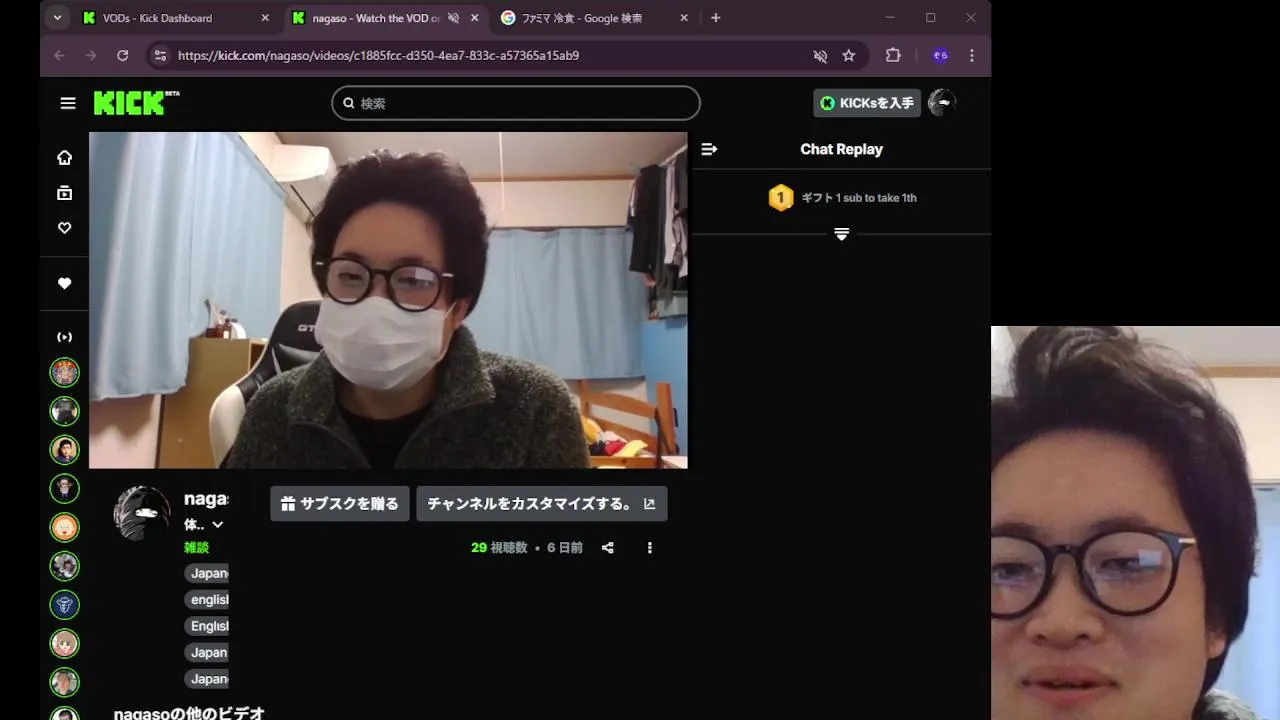
Task: Open the second followed channel avatar
Action: click(x=64, y=411)
